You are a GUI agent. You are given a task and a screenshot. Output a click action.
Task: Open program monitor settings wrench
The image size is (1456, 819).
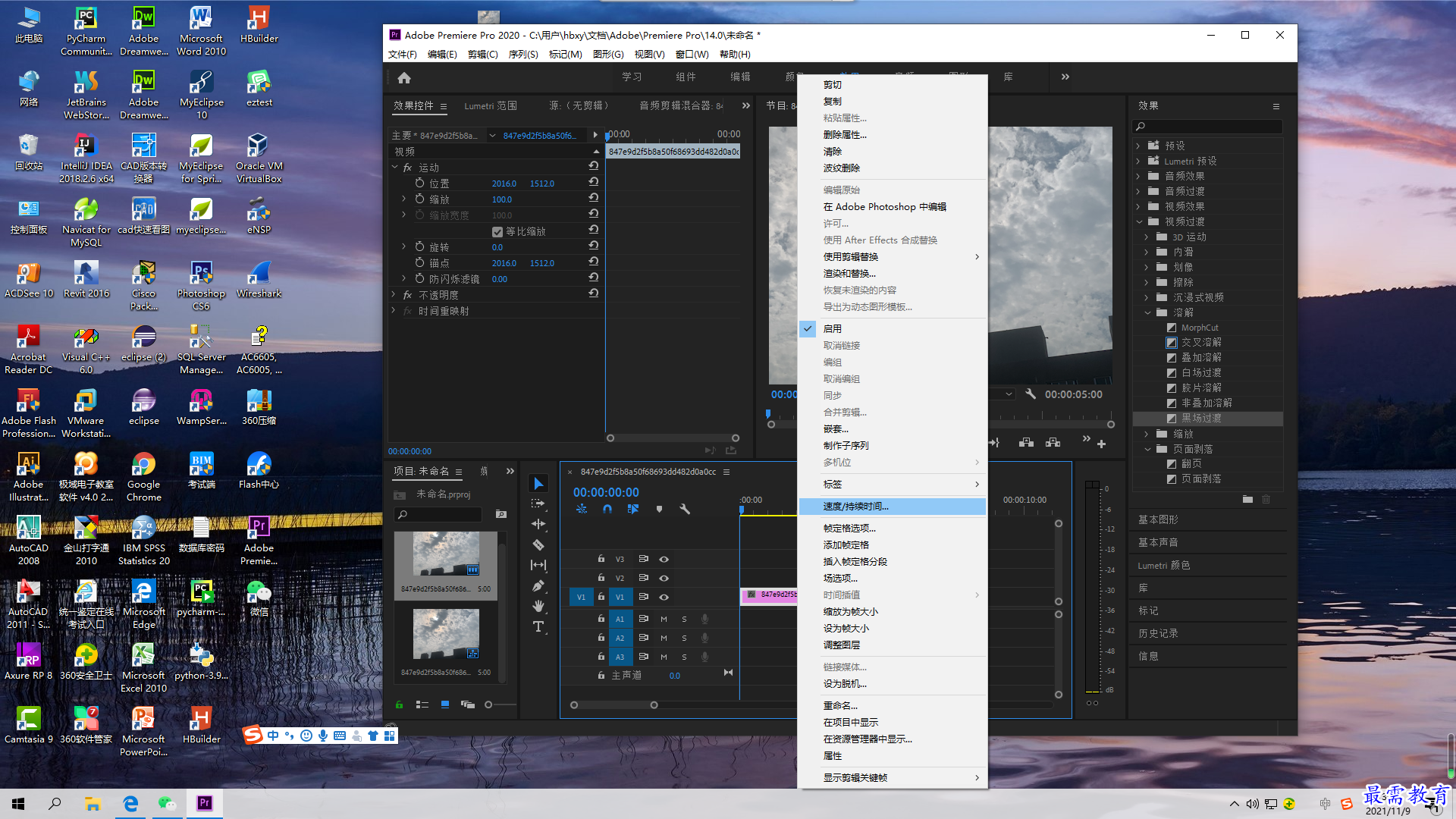tap(1031, 394)
